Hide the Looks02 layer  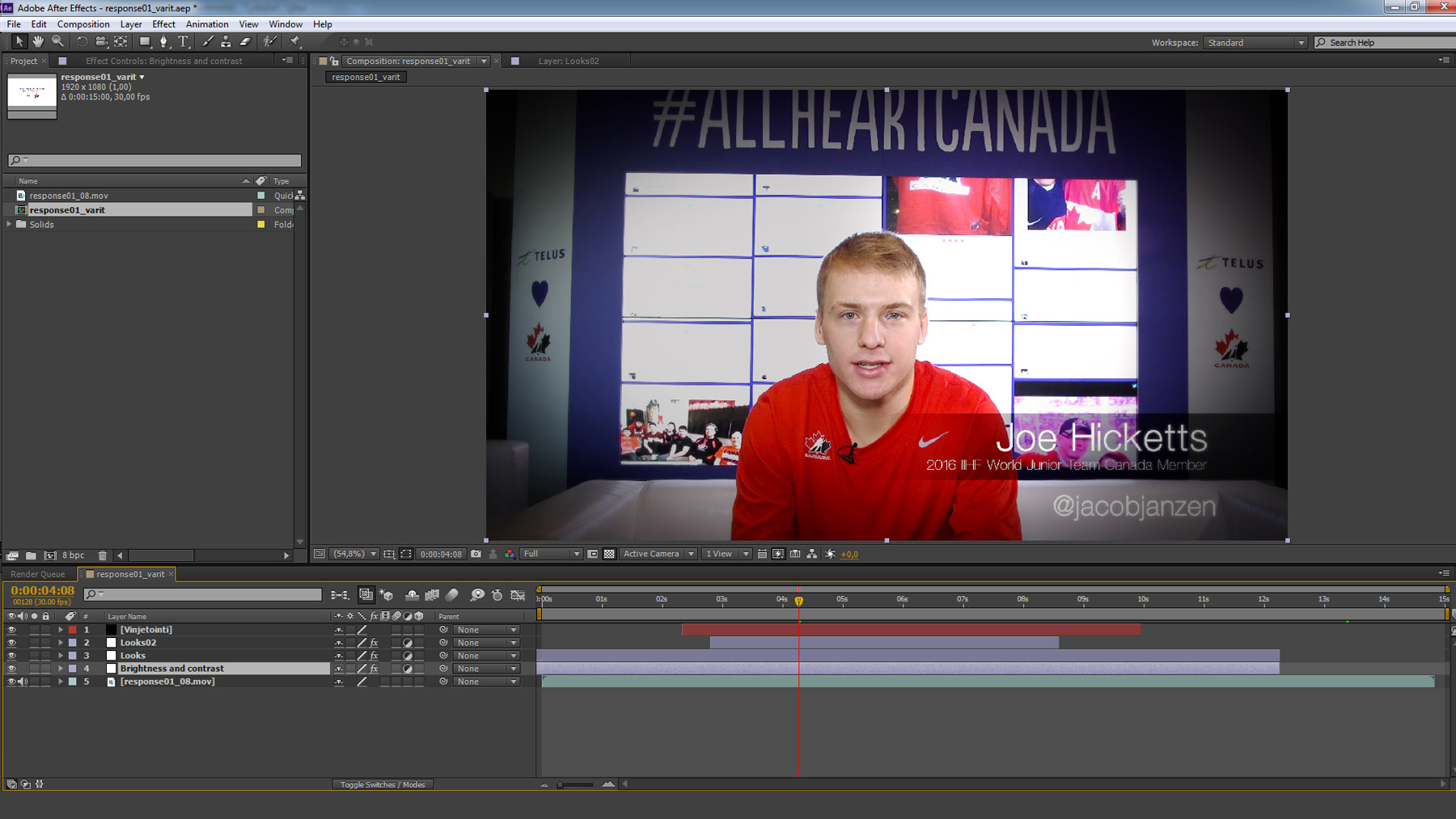[11, 643]
